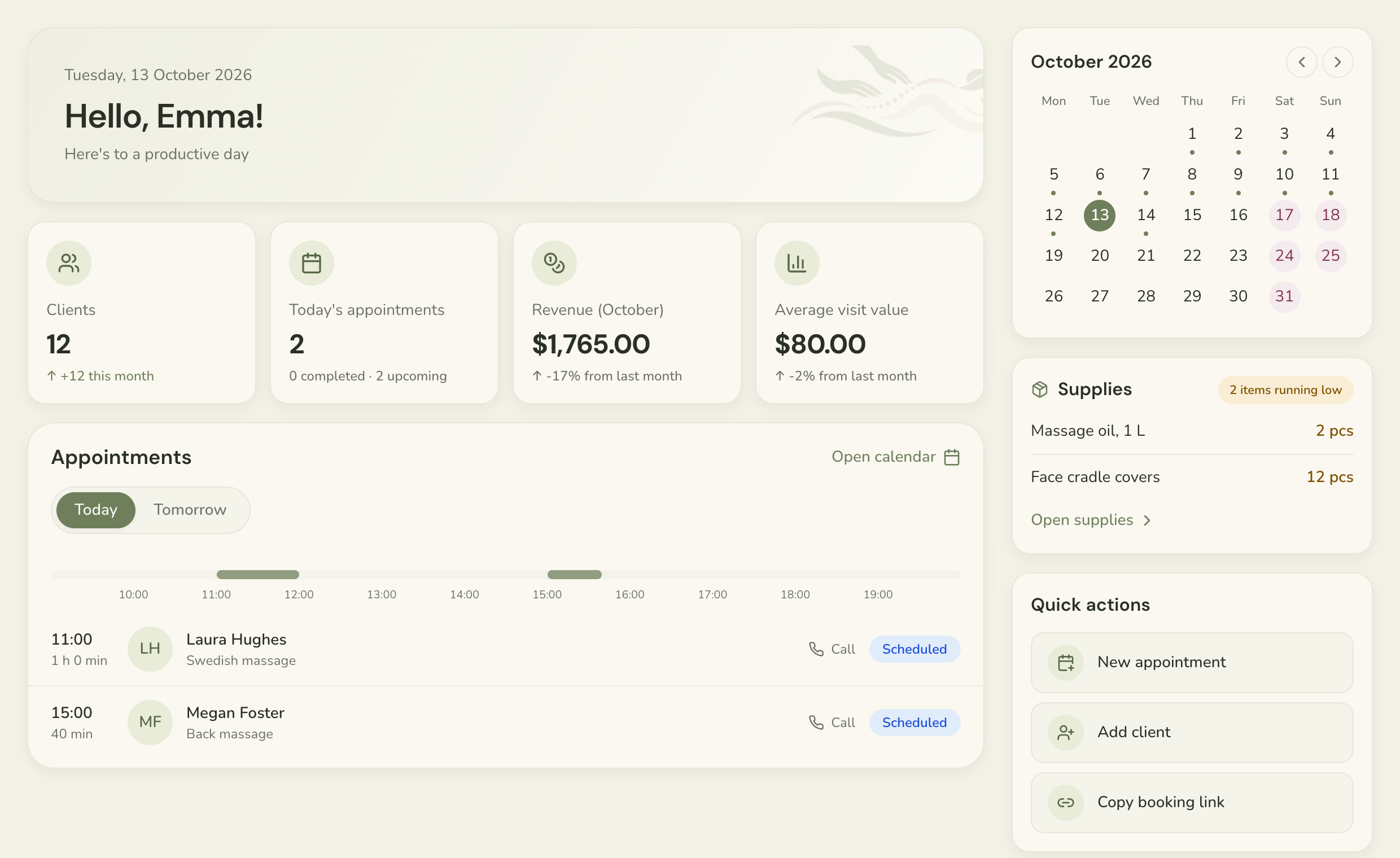Go to previous month in calendar
The image size is (1400, 858).
pos(1302,62)
